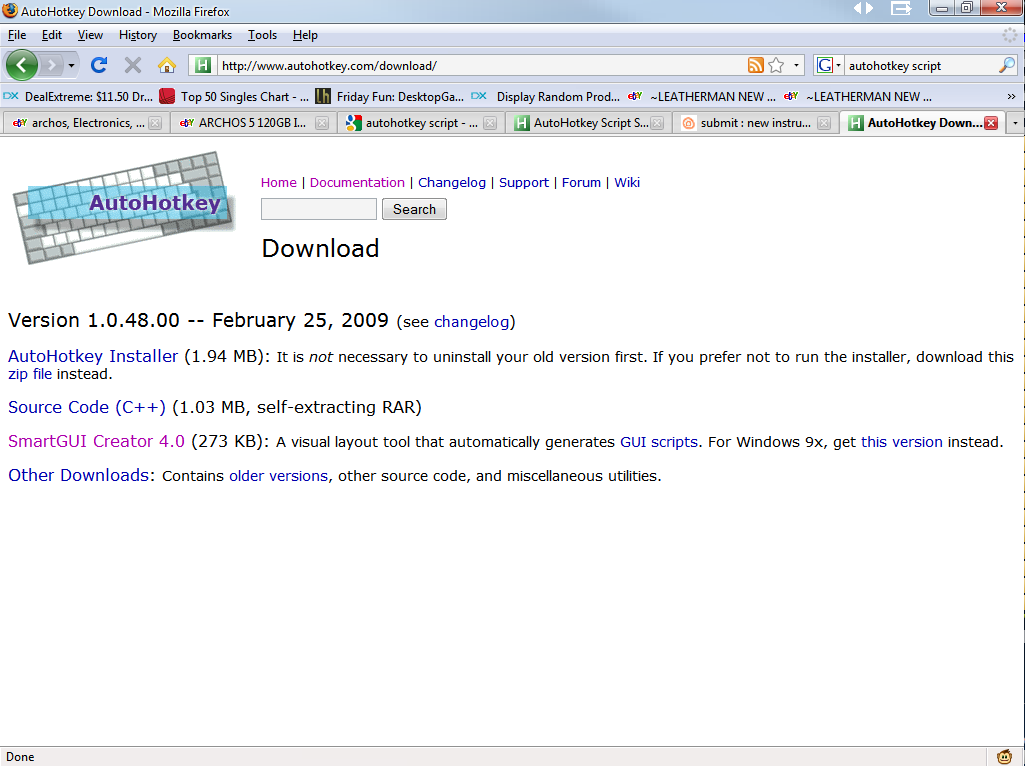Image resolution: width=1025 pixels, height=766 pixels.
Task: Bookmark this page with the star icon
Action: pyautogui.click(x=776, y=65)
